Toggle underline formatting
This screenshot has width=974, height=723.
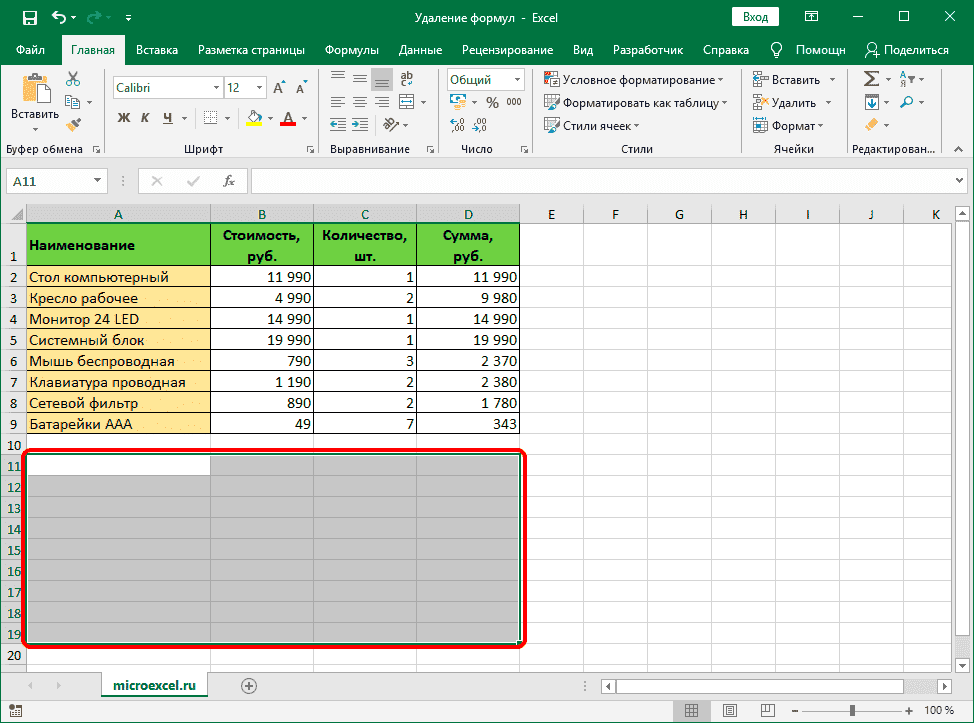tap(168, 117)
